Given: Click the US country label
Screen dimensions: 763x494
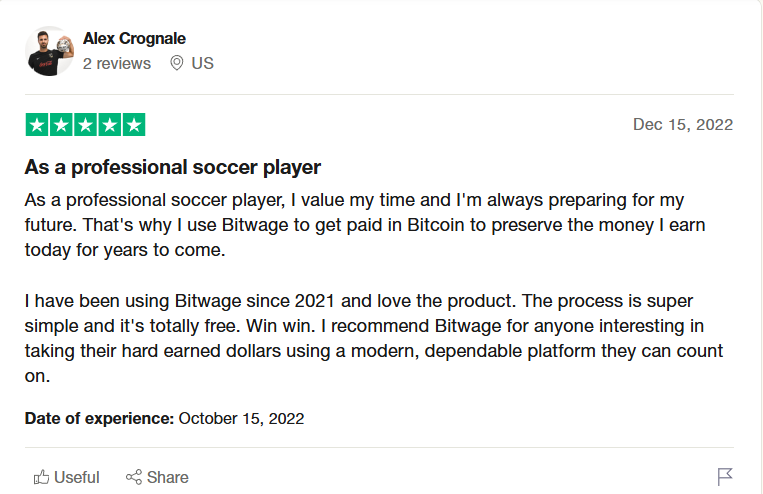Looking at the screenshot, I should point(203,63).
